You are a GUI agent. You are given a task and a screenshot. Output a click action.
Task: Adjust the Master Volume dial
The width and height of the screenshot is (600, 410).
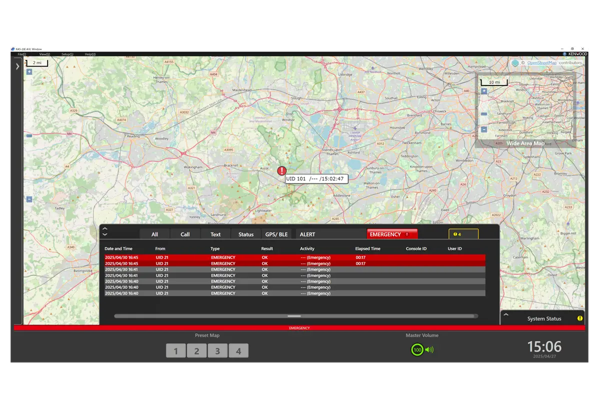coord(417,350)
